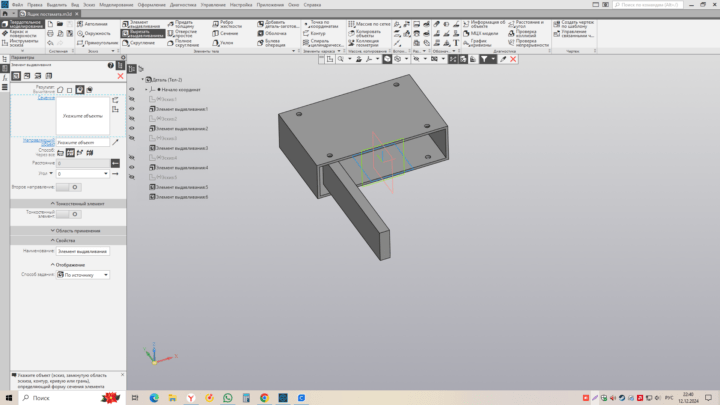Click the Скругление fillet tool
The height and width of the screenshot is (405, 720).
pos(141,43)
